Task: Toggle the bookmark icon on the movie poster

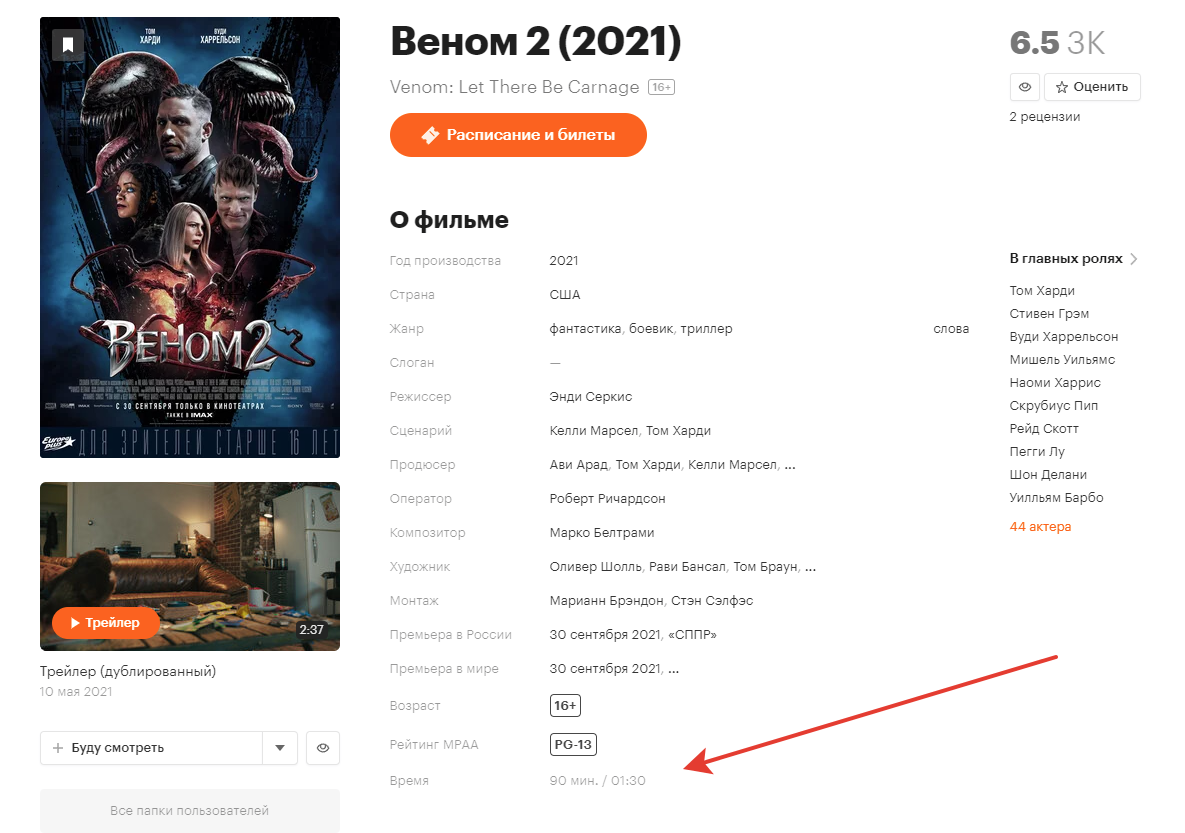Action: 67,45
